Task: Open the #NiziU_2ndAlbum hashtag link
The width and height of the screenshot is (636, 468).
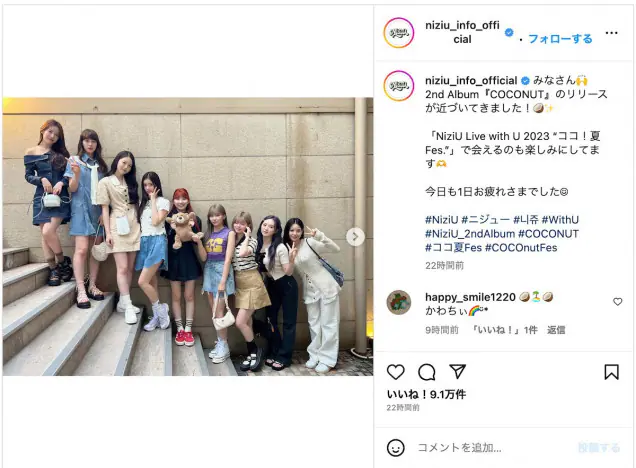Action: (x=470, y=234)
